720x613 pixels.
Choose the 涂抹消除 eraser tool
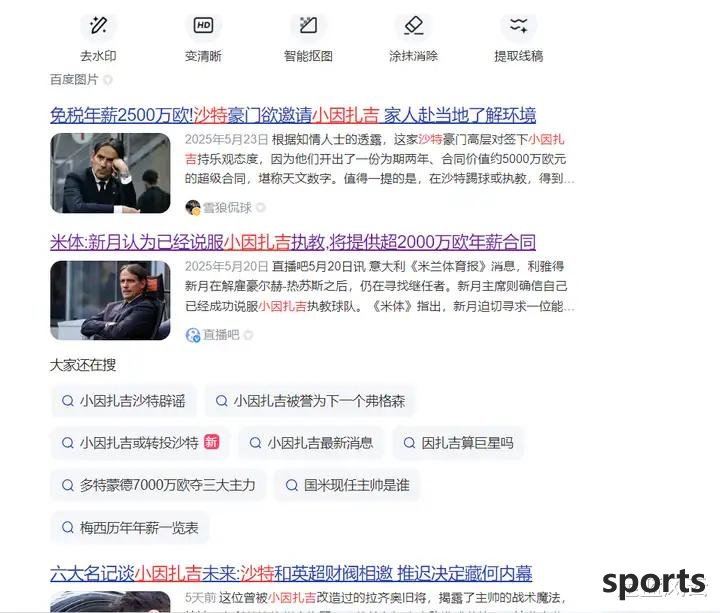point(413,26)
